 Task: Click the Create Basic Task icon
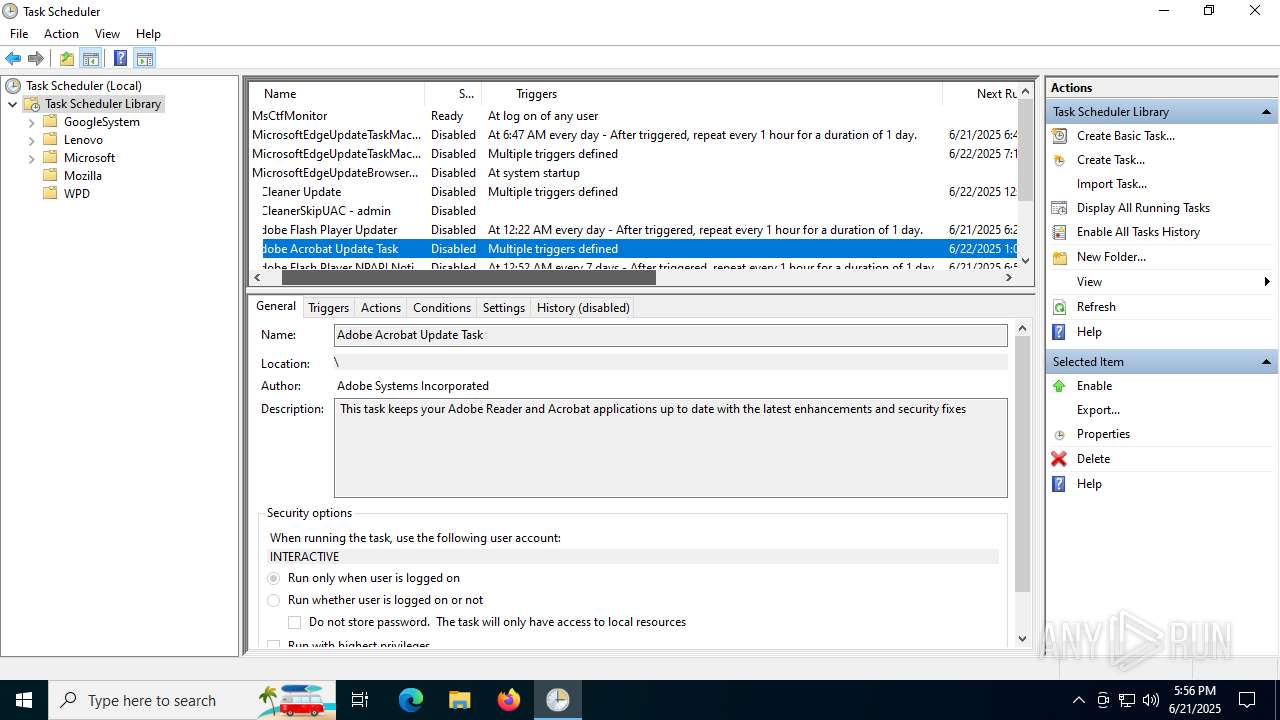[1060, 136]
